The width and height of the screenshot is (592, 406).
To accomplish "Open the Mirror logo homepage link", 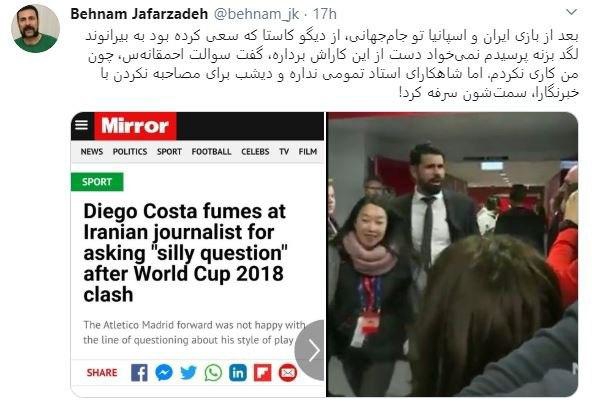I will 135,126.
